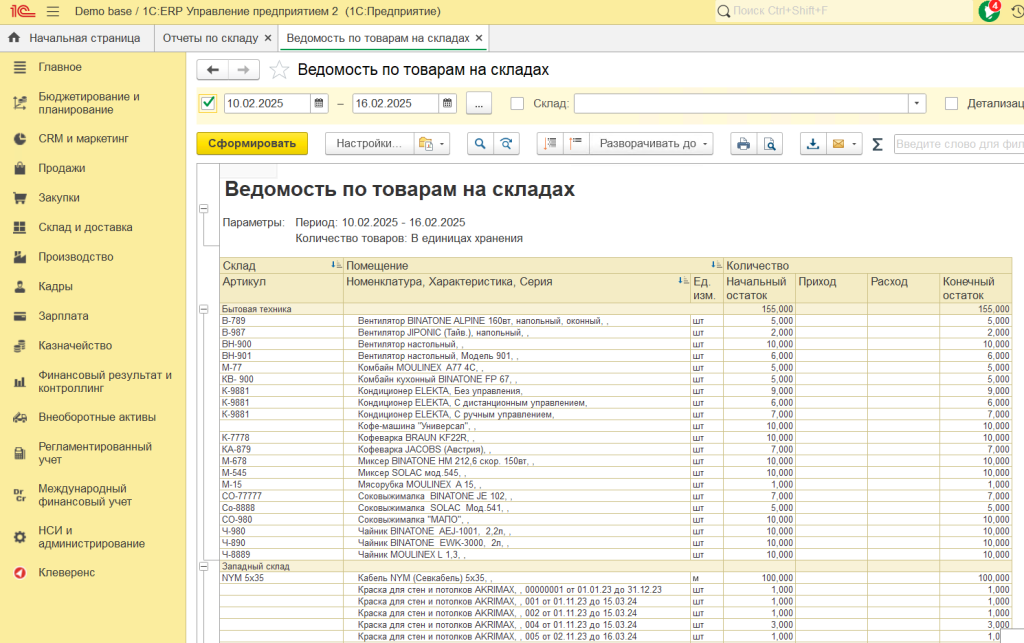Image resolution: width=1024 pixels, height=643 pixels.
Task: Collapse the Бытовая техника group
Action: [204, 309]
